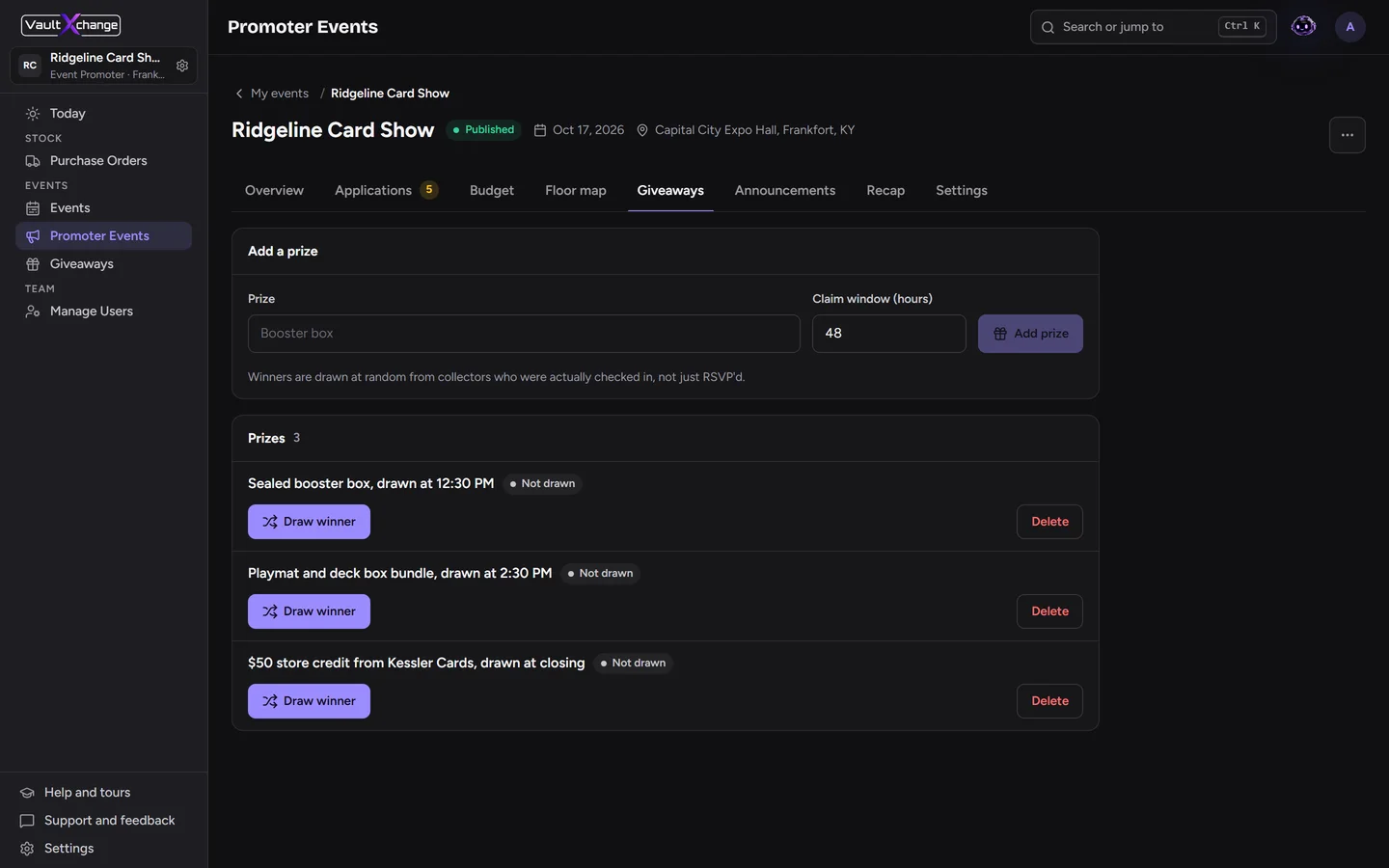Click the VaultXchange logo

[71, 24]
